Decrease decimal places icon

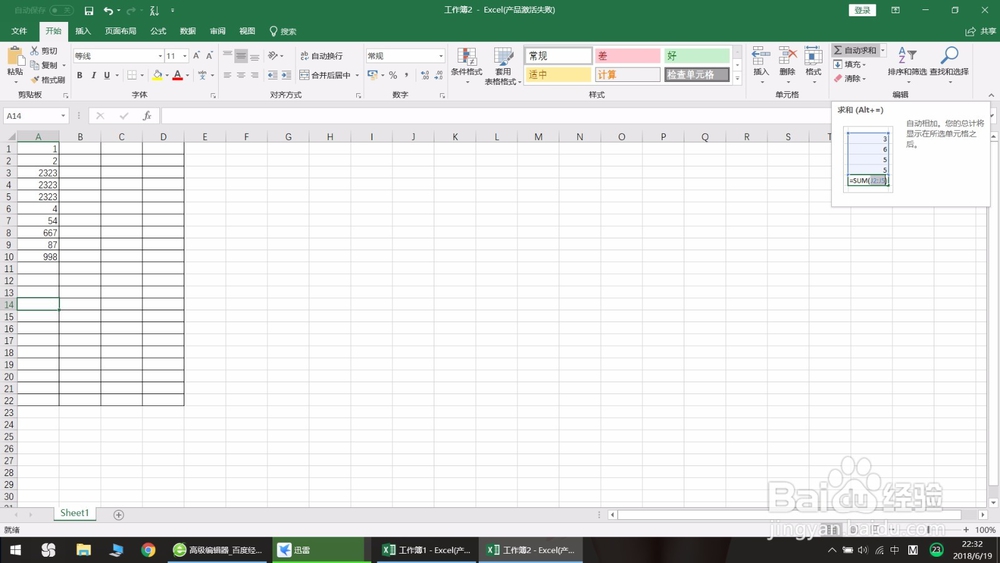tap(439, 75)
